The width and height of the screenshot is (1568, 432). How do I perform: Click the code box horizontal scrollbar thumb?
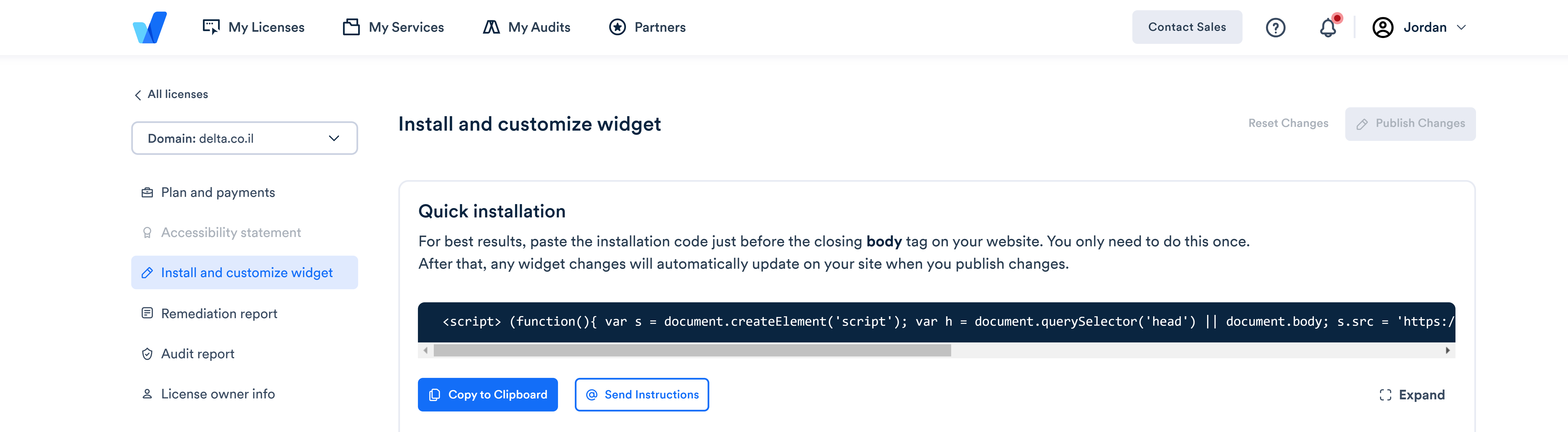[x=692, y=350]
